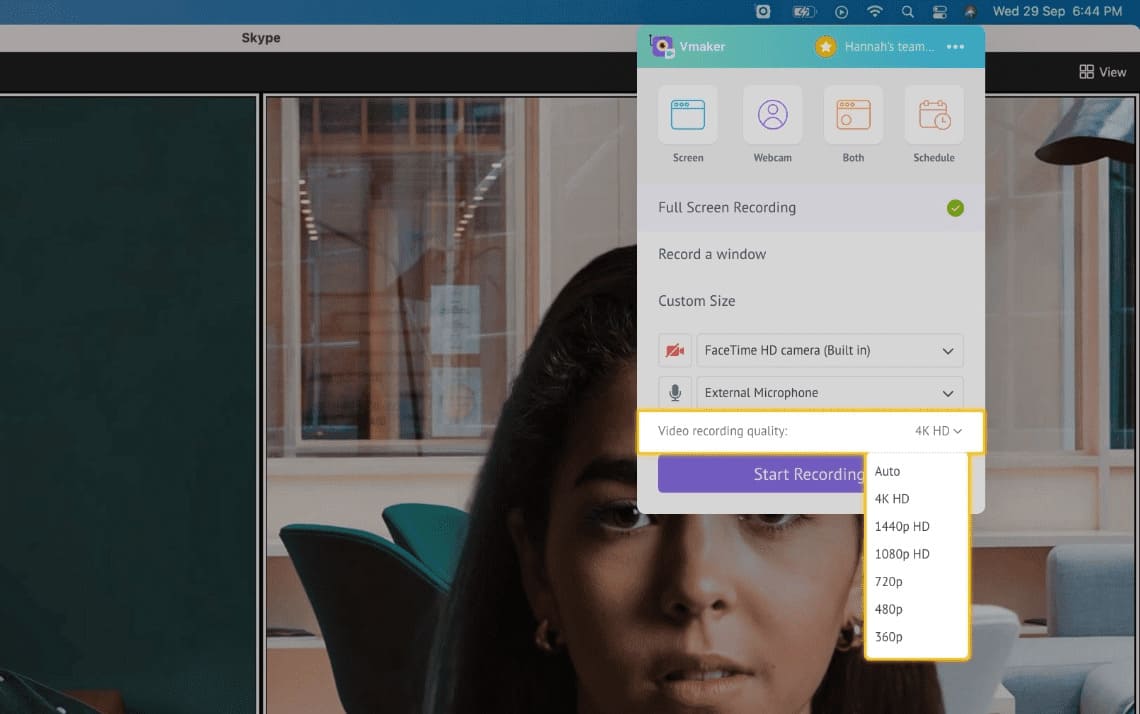Select the Screen recording mode icon
The image size is (1140, 714).
(688, 114)
